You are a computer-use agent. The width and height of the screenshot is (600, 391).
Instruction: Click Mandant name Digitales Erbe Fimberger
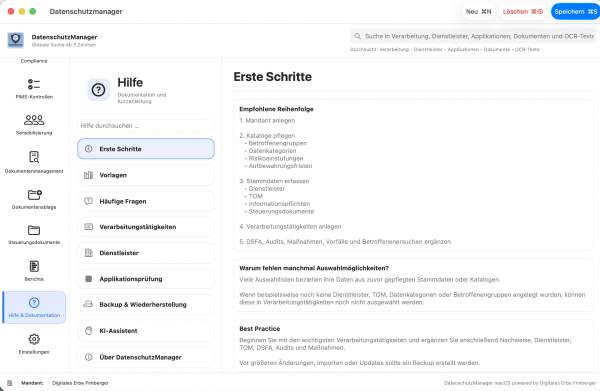pyautogui.click(x=80, y=383)
